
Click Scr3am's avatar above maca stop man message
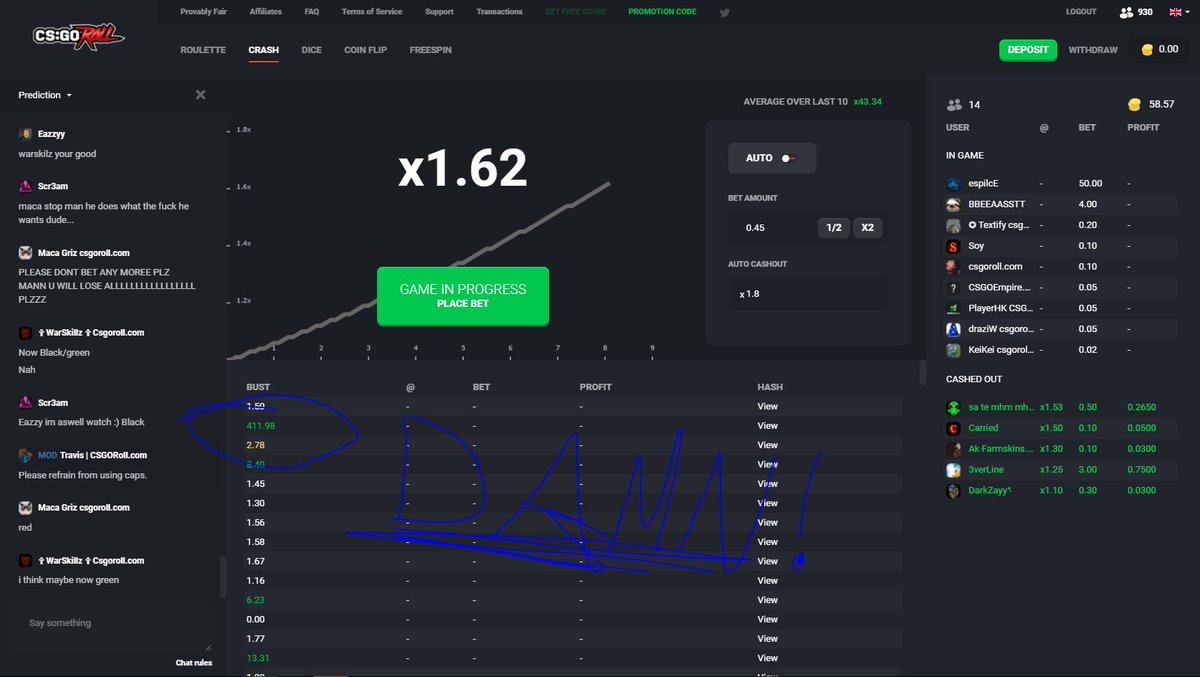25,186
